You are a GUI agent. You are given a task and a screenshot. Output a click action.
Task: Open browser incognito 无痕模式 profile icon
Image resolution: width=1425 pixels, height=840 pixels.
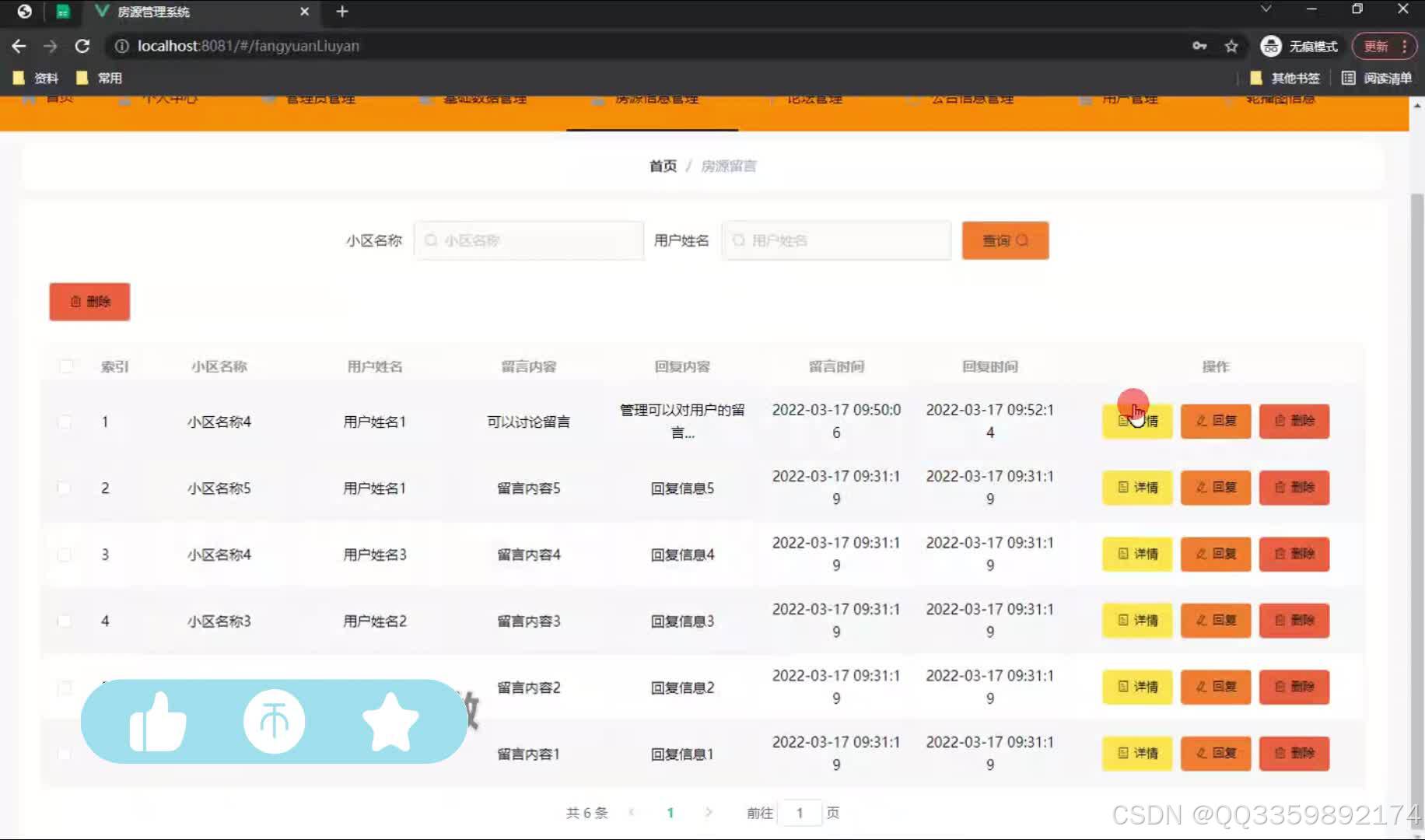[1271, 46]
